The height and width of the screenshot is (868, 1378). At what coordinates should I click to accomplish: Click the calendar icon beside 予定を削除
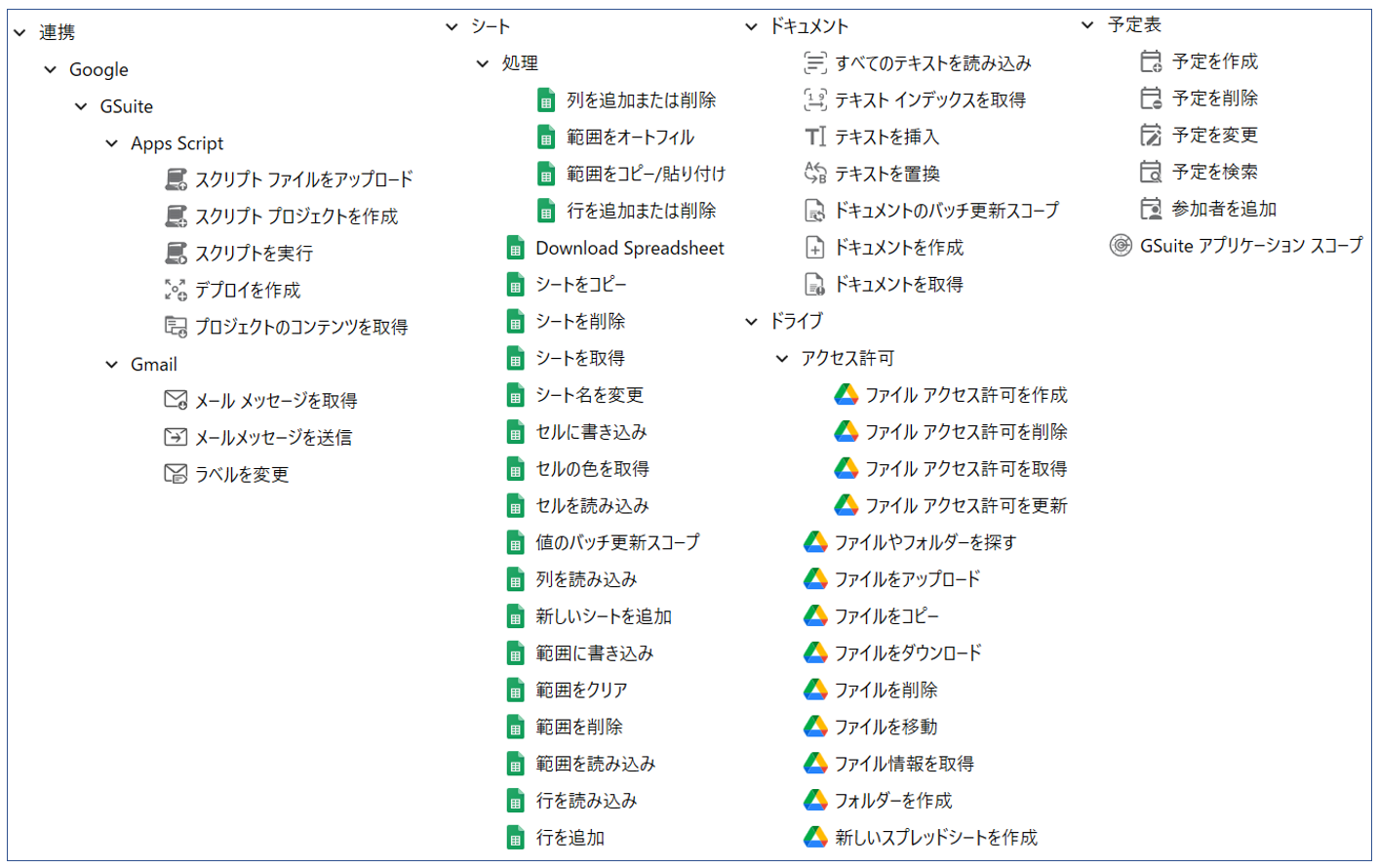(x=1152, y=99)
